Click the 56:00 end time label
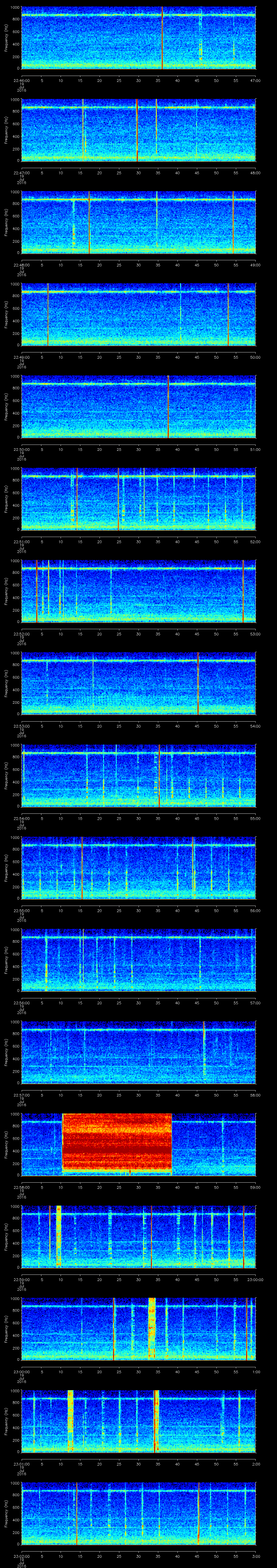The width and height of the screenshot is (277, 1568). 255,910
